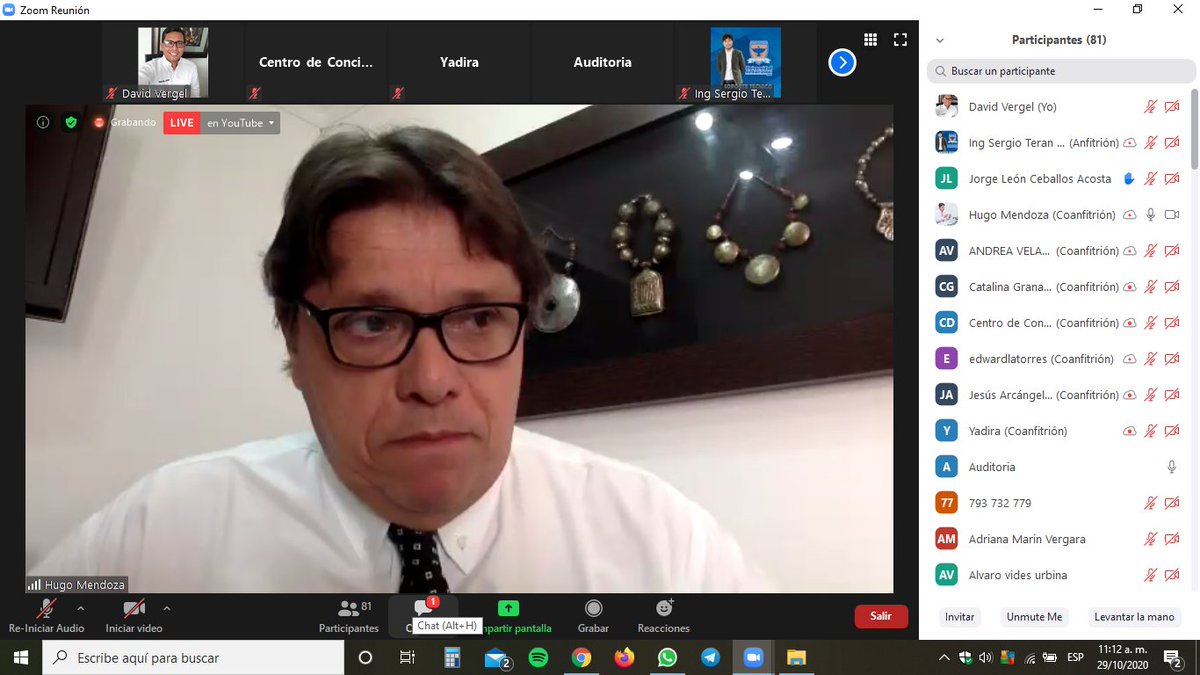Open File Explorer from the taskbar
The image size is (1200, 675).
tap(796, 657)
